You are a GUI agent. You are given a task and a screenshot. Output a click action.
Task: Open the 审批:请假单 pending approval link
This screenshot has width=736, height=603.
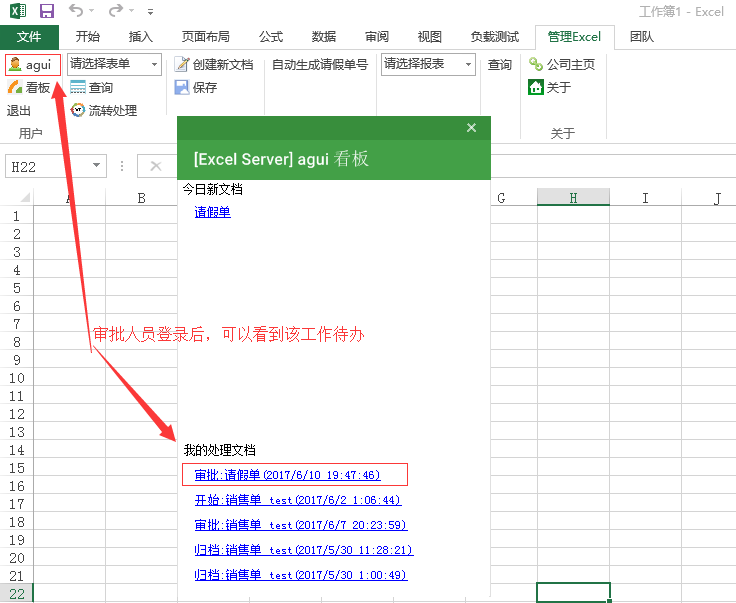coord(287,475)
